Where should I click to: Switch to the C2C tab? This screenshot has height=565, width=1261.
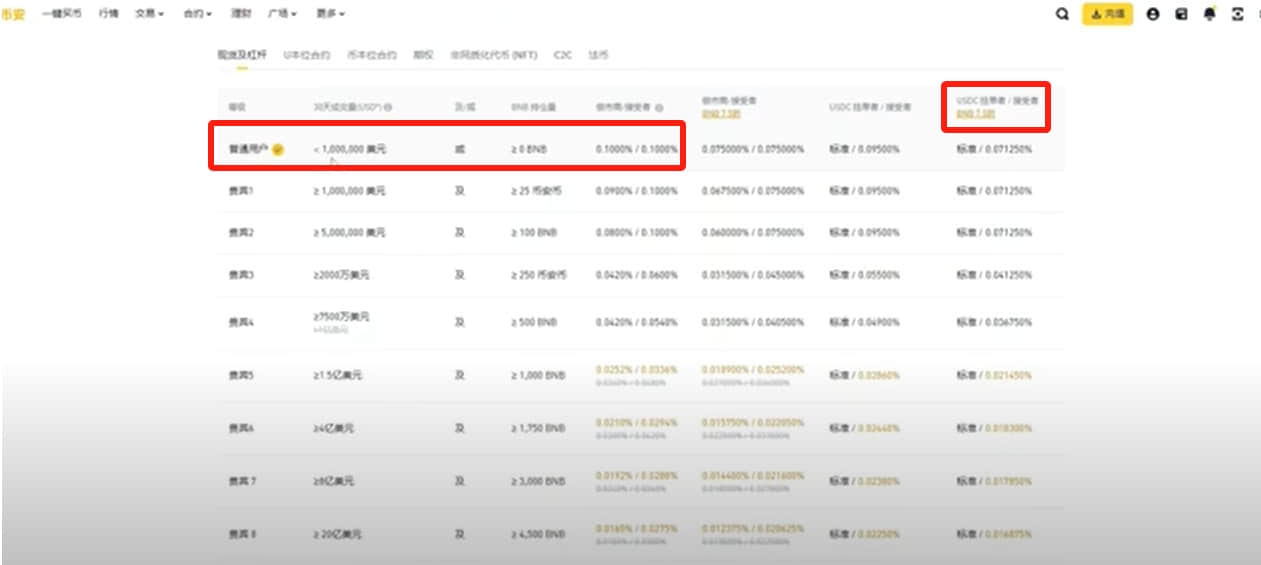(x=563, y=55)
